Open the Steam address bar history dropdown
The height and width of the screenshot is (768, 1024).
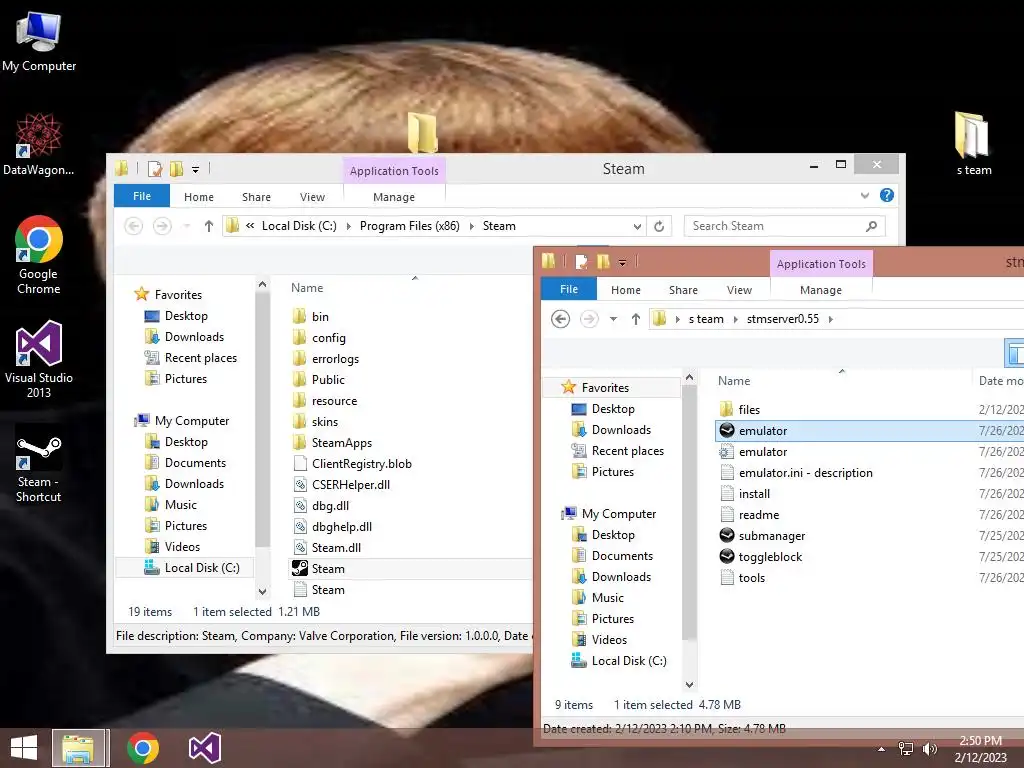point(637,226)
